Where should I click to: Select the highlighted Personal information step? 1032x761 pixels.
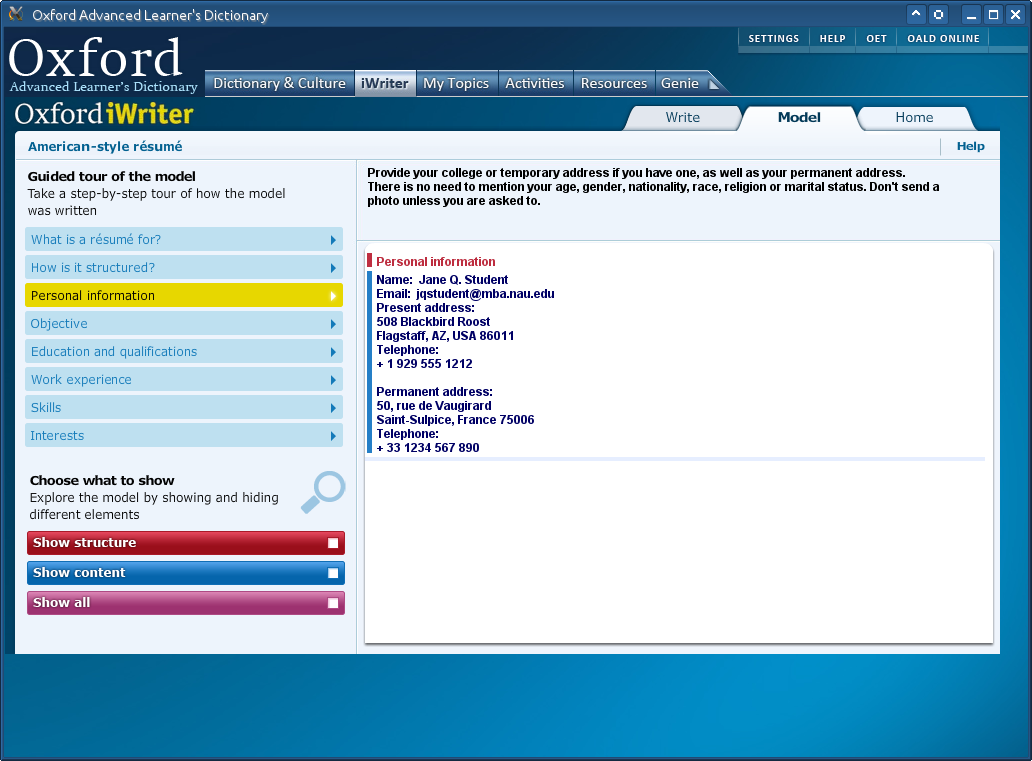[184, 296]
